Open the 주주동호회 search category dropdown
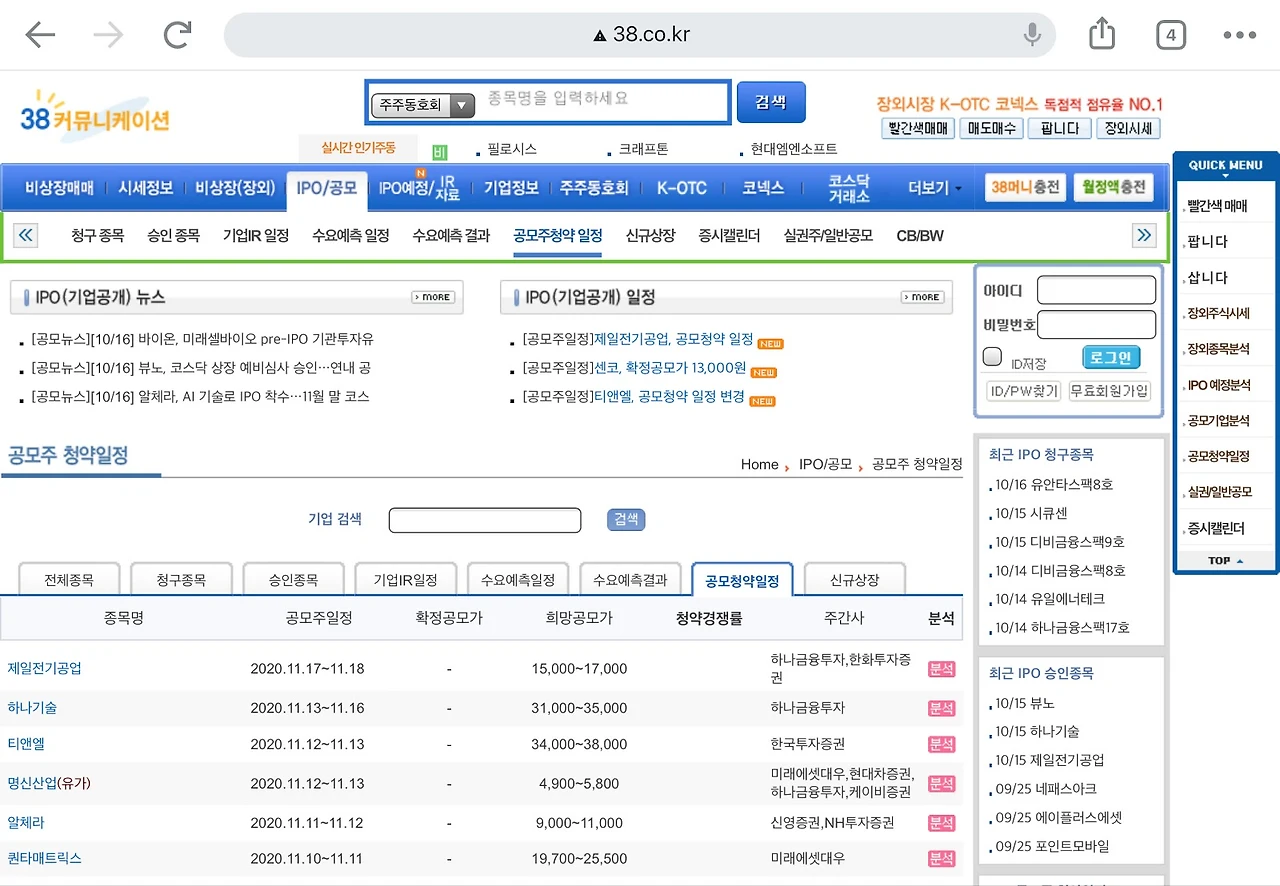1280x886 pixels. coord(422,105)
